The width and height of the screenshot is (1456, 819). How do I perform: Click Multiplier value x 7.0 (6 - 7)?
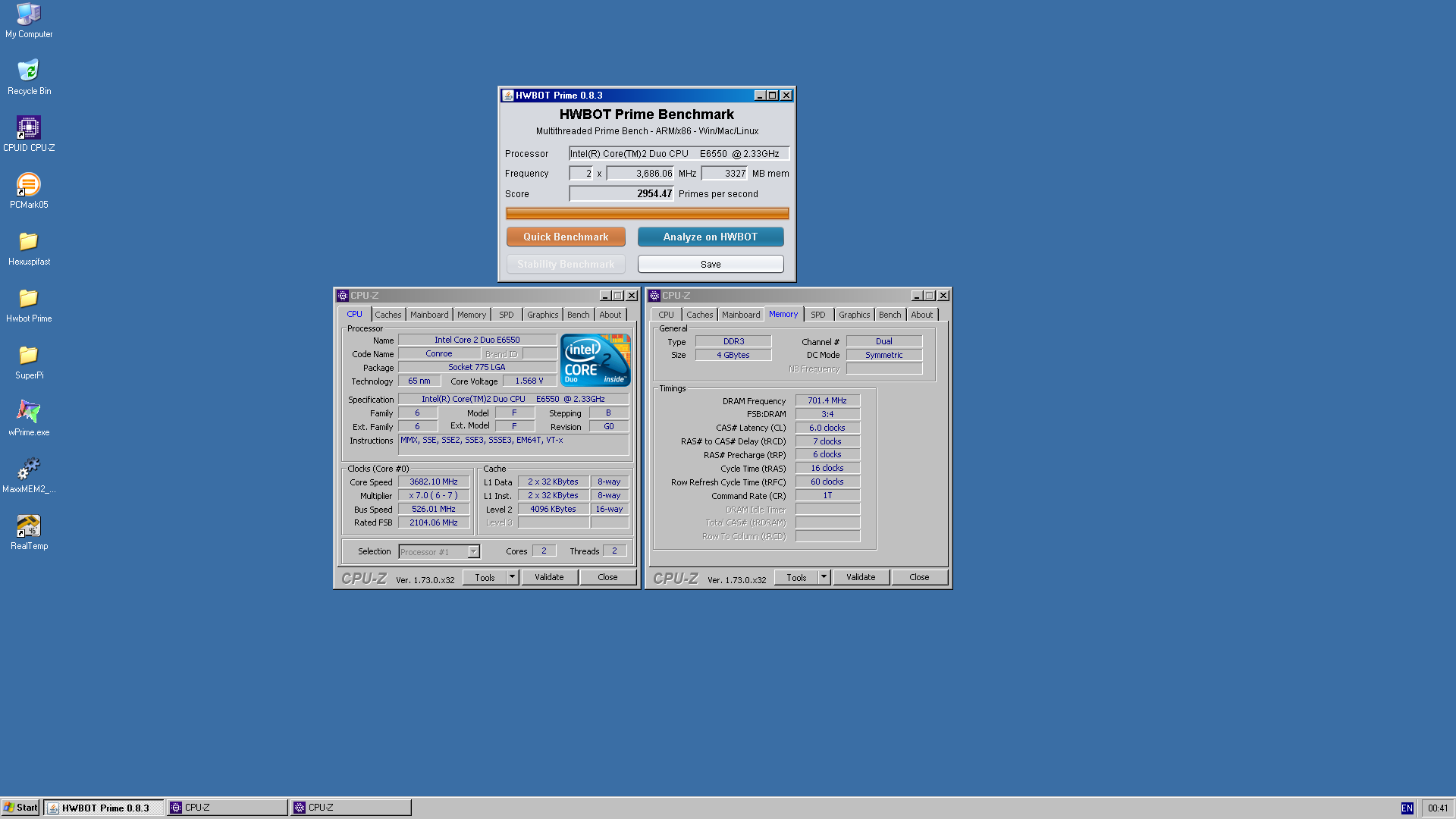(x=434, y=495)
